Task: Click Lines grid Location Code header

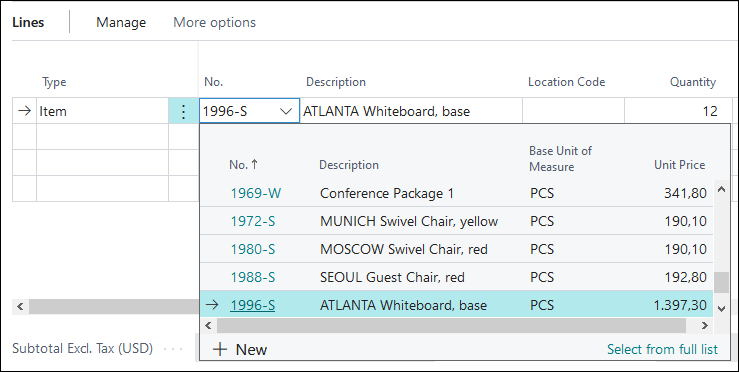Action: click(567, 82)
